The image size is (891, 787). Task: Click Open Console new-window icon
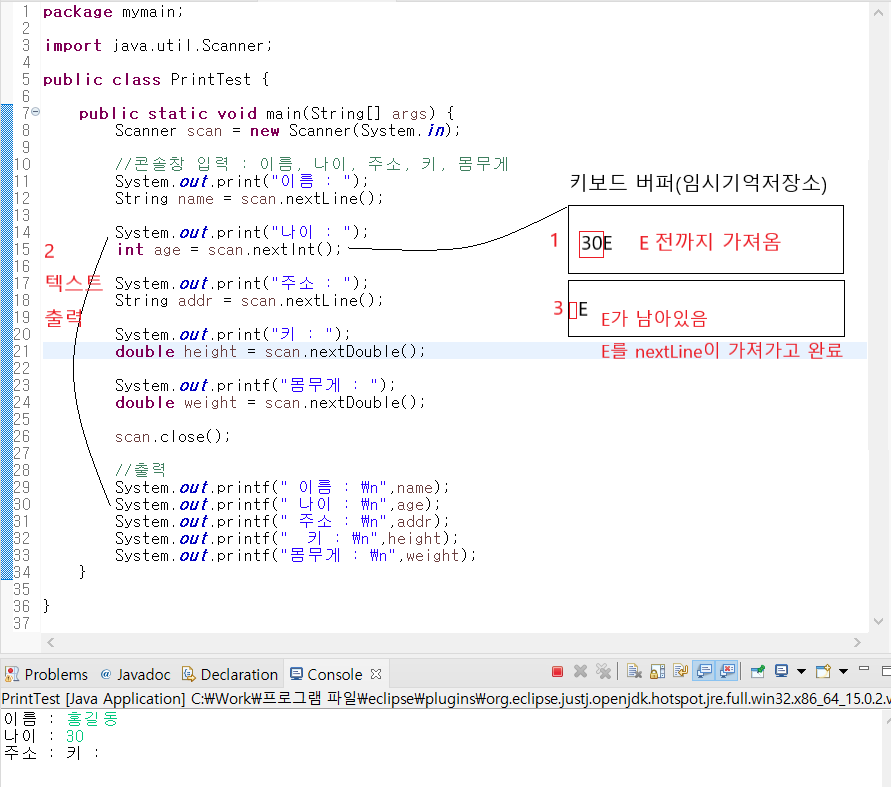(x=823, y=672)
